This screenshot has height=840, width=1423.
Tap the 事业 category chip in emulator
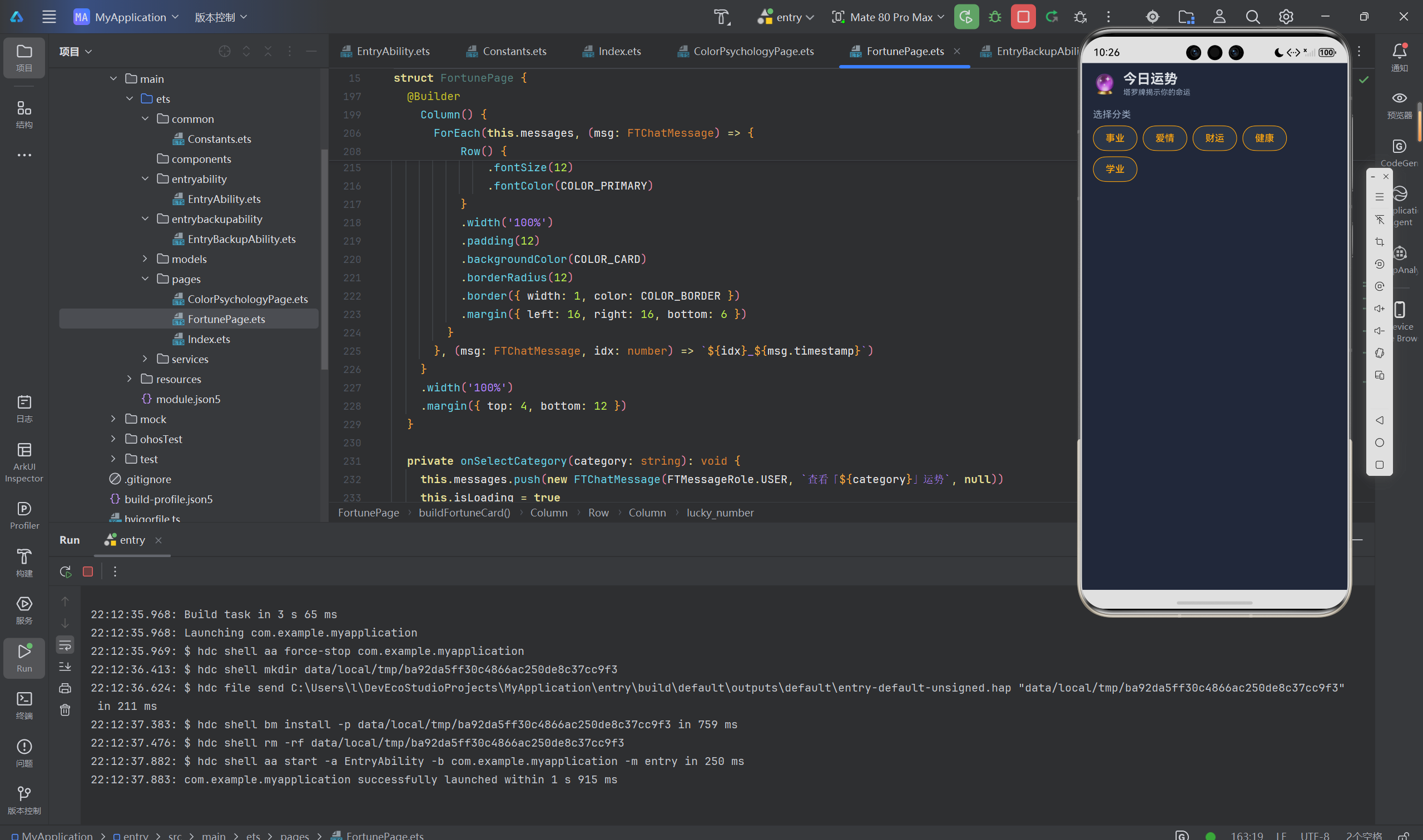[1114, 138]
